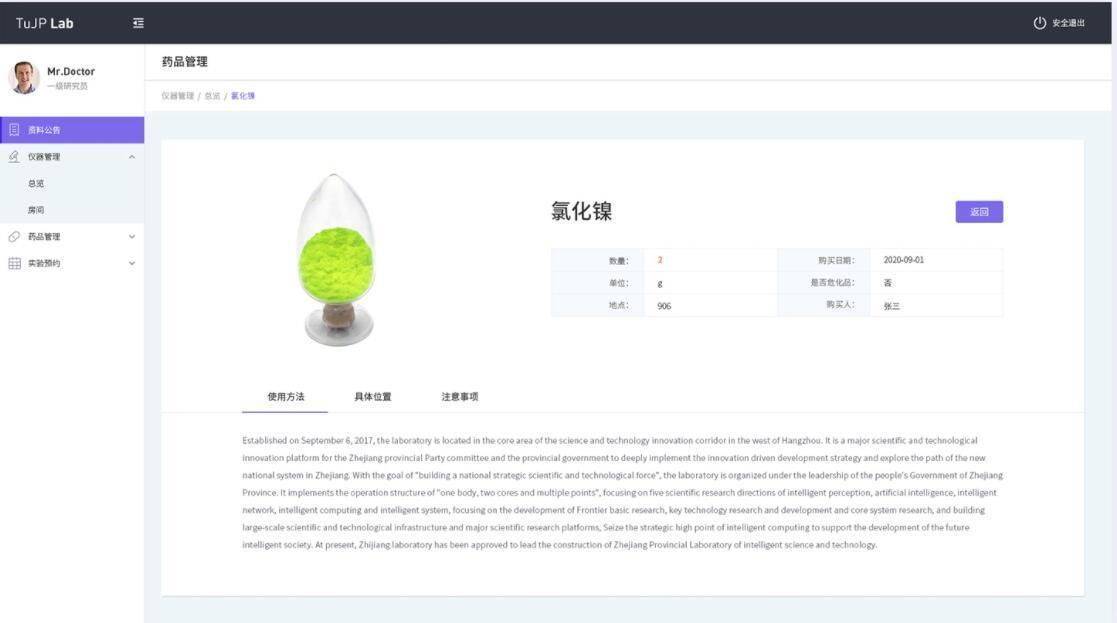1117x623 pixels.
Task: Click the 仪器管理 breadcrumb link
Action: click(177, 96)
